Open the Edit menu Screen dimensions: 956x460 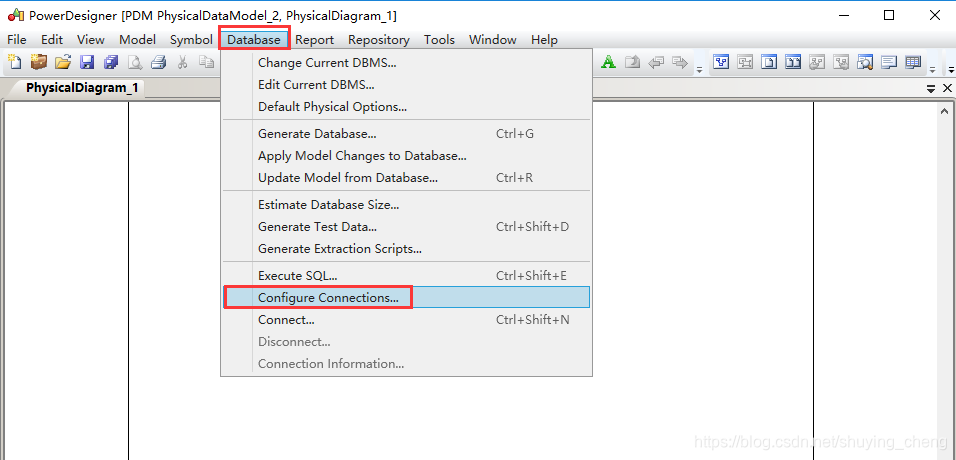pos(52,40)
